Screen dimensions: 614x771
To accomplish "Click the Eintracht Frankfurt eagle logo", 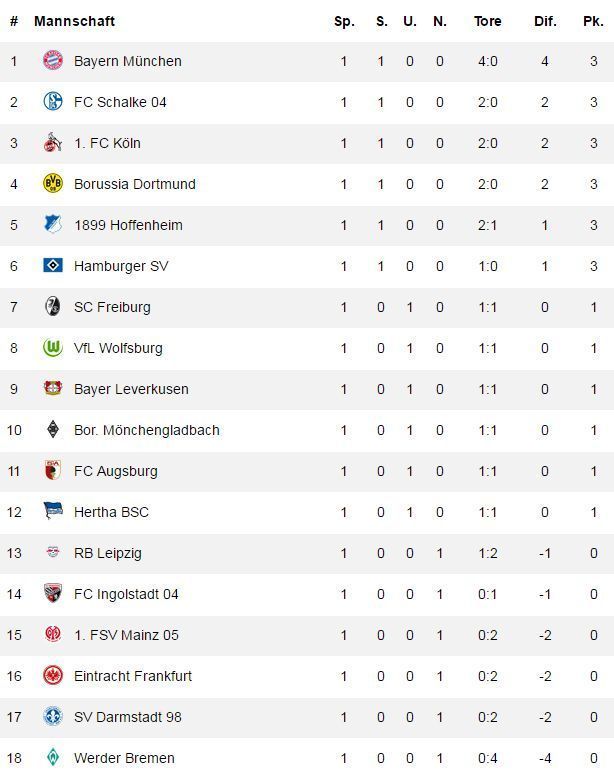I will click(53, 676).
